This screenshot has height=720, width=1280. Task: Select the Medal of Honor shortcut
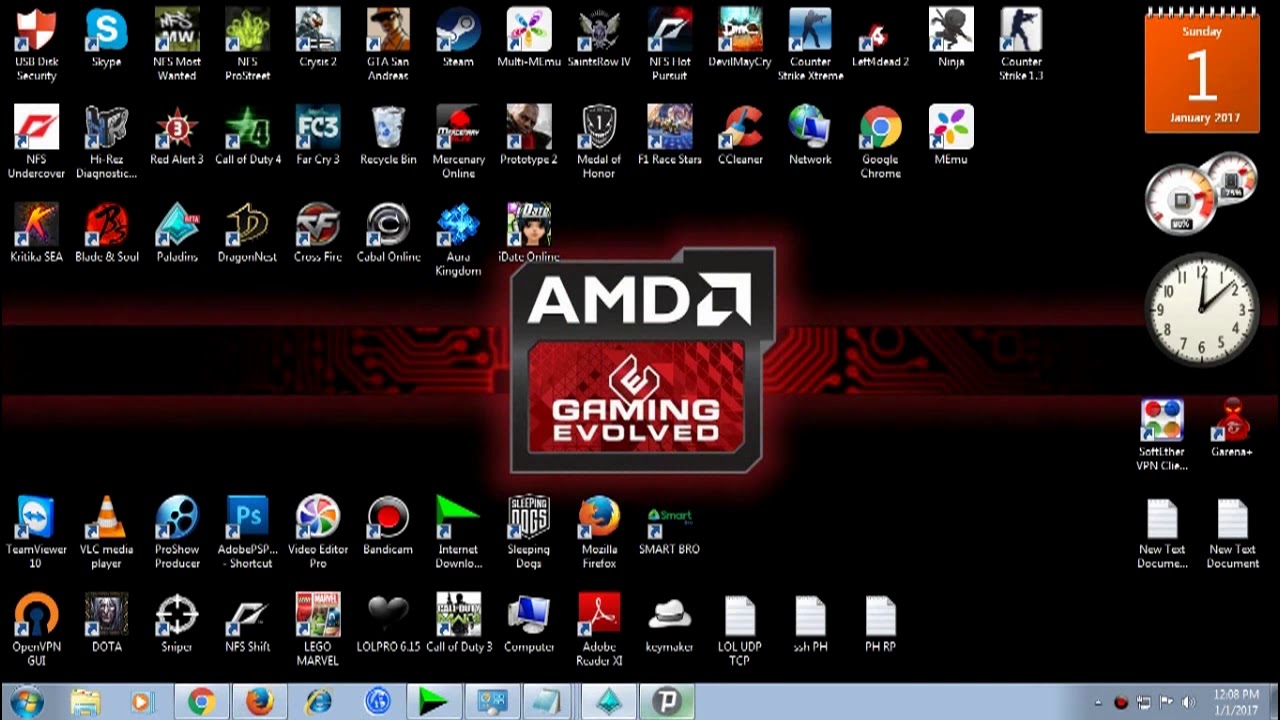(599, 142)
